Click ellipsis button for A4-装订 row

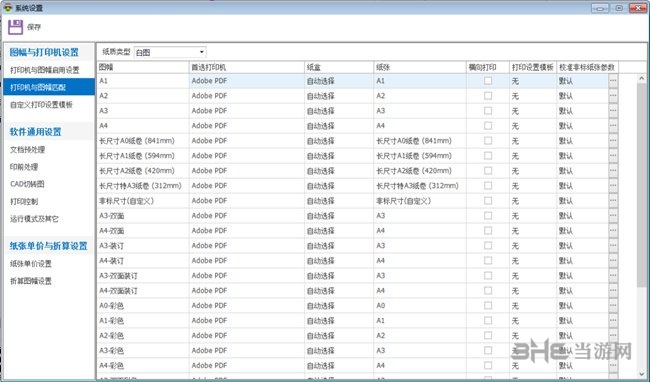[x=613, y=261]
